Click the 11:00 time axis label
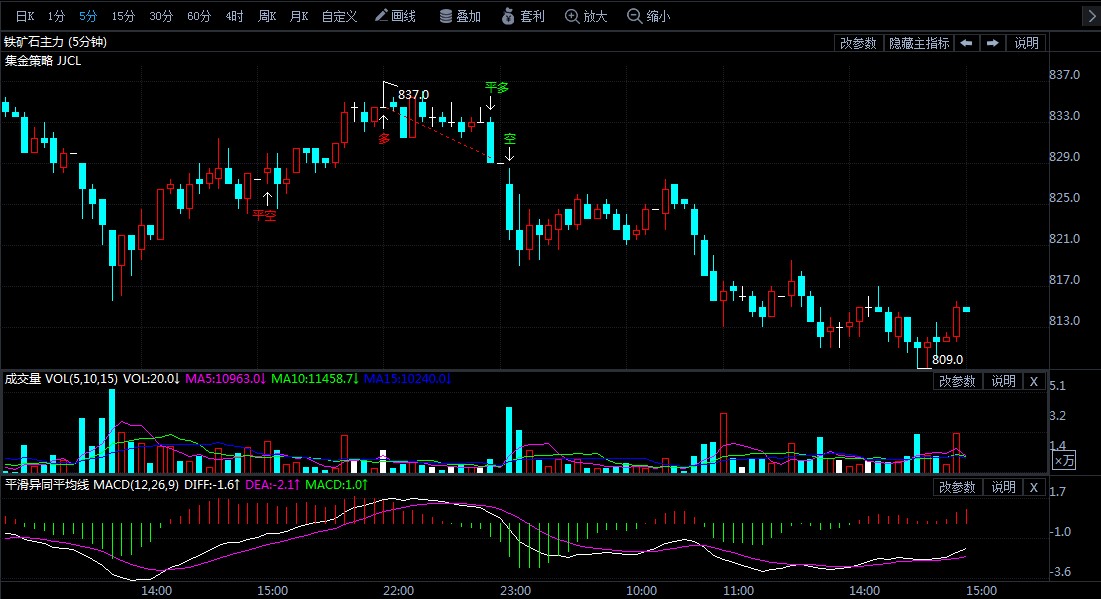 click(x=738, y=591)
